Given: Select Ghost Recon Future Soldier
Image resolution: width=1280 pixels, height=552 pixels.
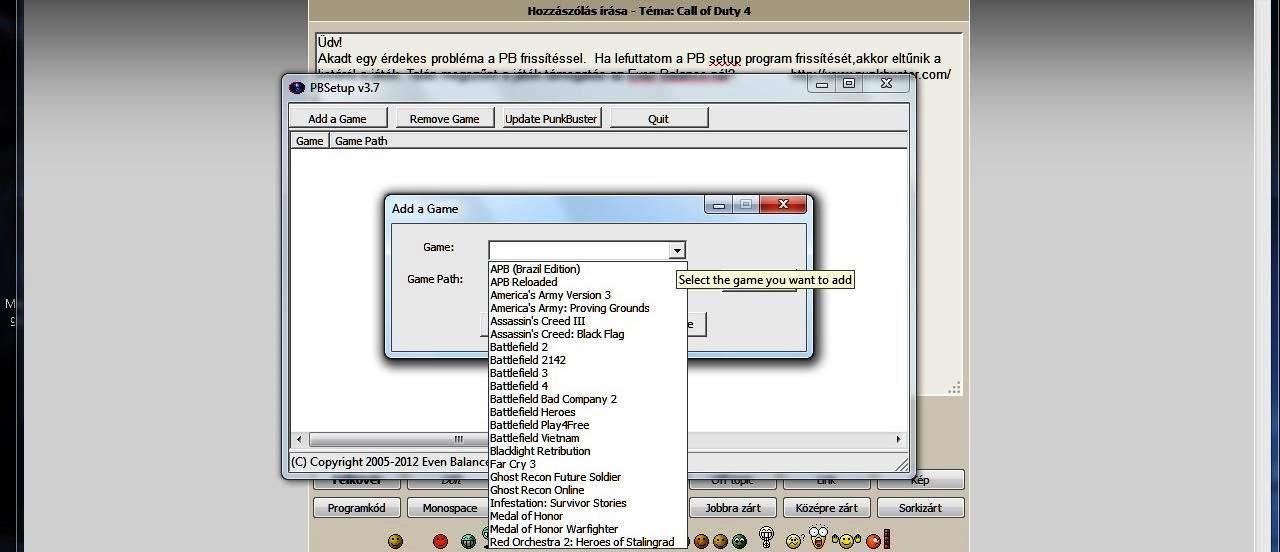Looking at the screenshot, I should pyautogui.click(x=587, y=477).
